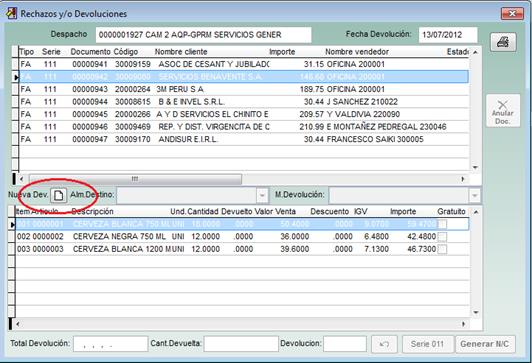The image size is (532, 363).
Task: Click items grid scroll up arrow
Action: pyautogui.click(x=476, y=212)
